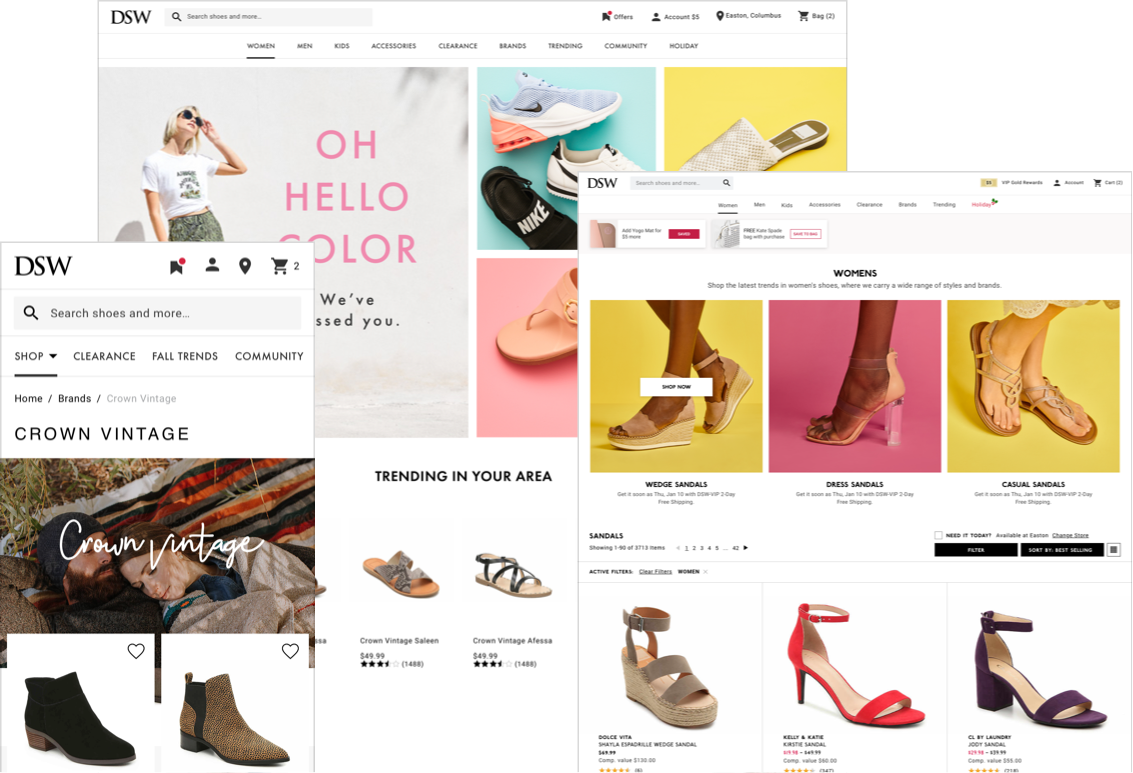Image resolution: width=1133 pixels, height=773 pixels.
Task: Open the Account icon in Womens window
Action: [x=1056, y=183]
